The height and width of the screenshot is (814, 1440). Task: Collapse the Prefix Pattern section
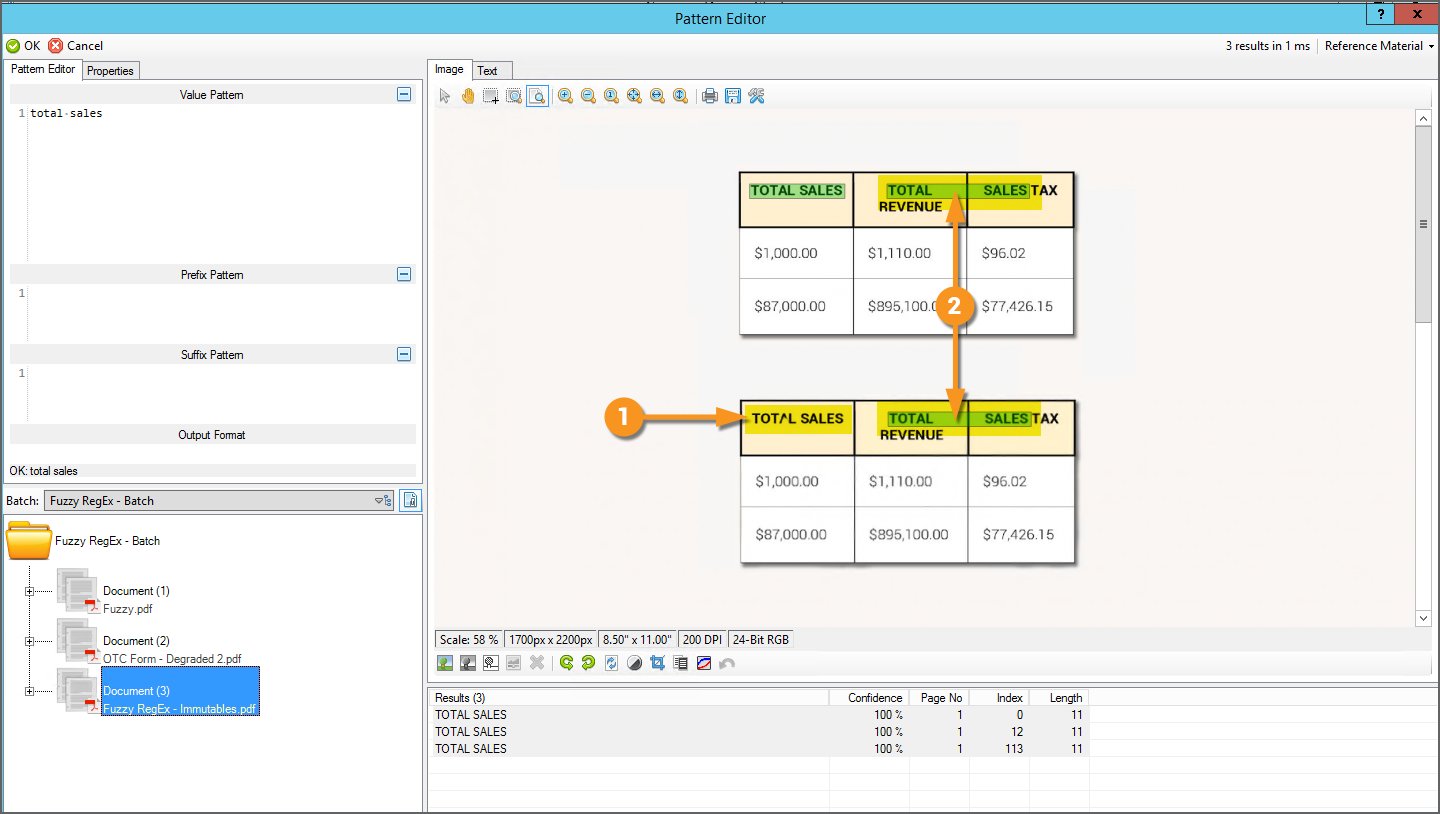[404, 274]
